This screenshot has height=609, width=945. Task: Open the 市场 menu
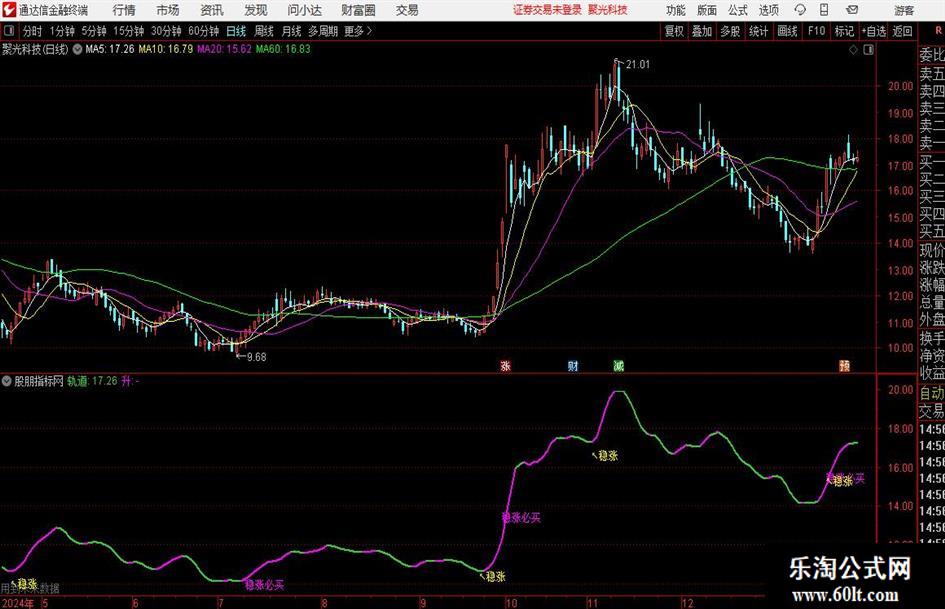(x=168, y=10)
